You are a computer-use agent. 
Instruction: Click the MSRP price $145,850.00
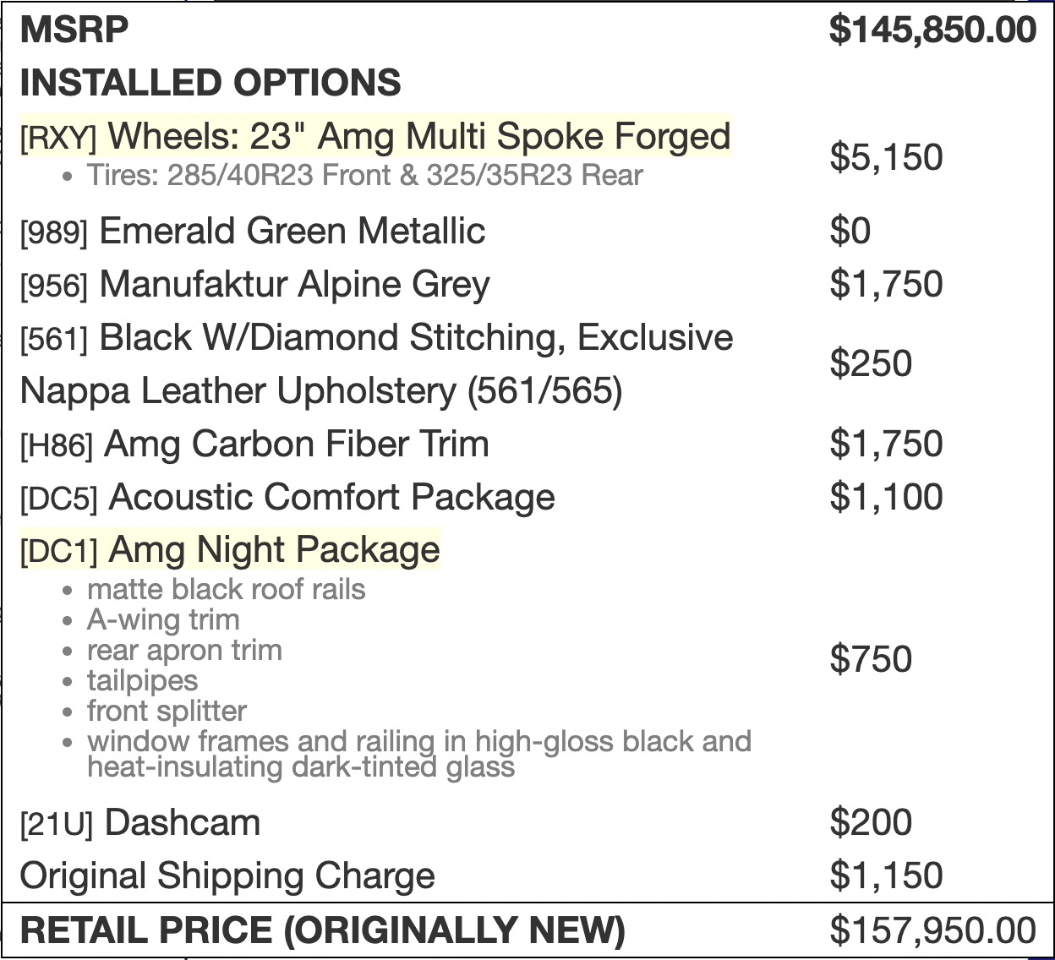coord(932,30)
